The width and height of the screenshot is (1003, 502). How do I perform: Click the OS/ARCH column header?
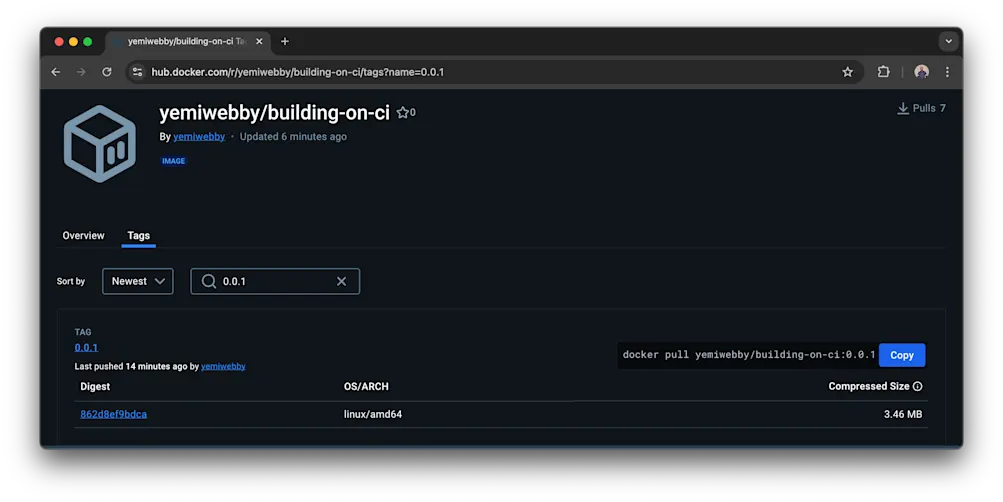(366, 386)
